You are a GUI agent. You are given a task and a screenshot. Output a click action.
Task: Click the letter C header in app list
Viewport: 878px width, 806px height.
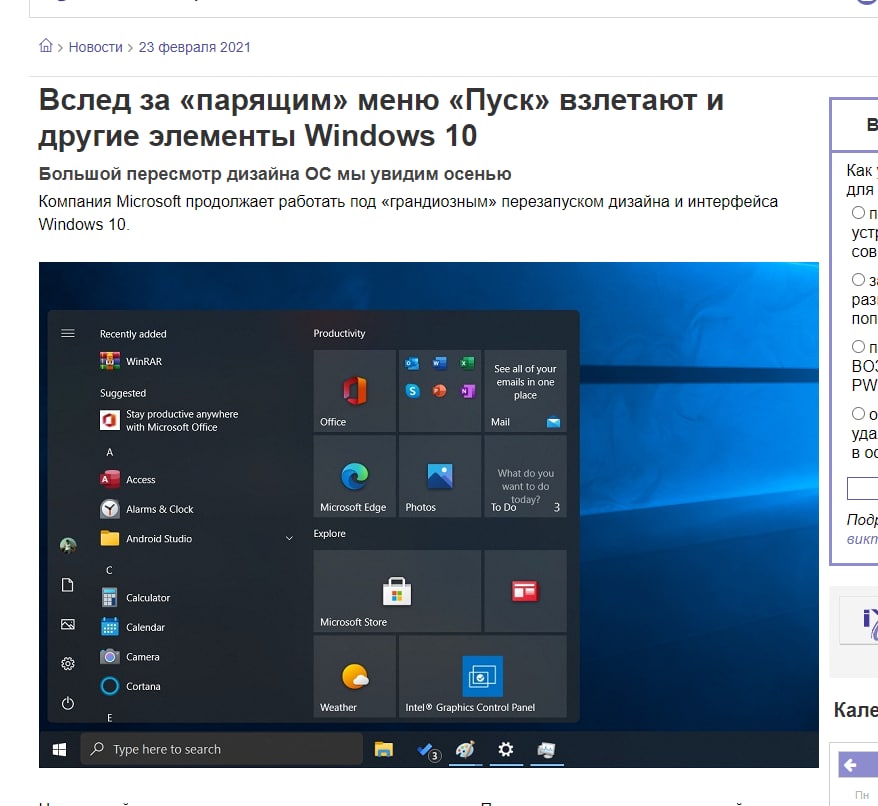pyautogui.click(x=109, y=570)
